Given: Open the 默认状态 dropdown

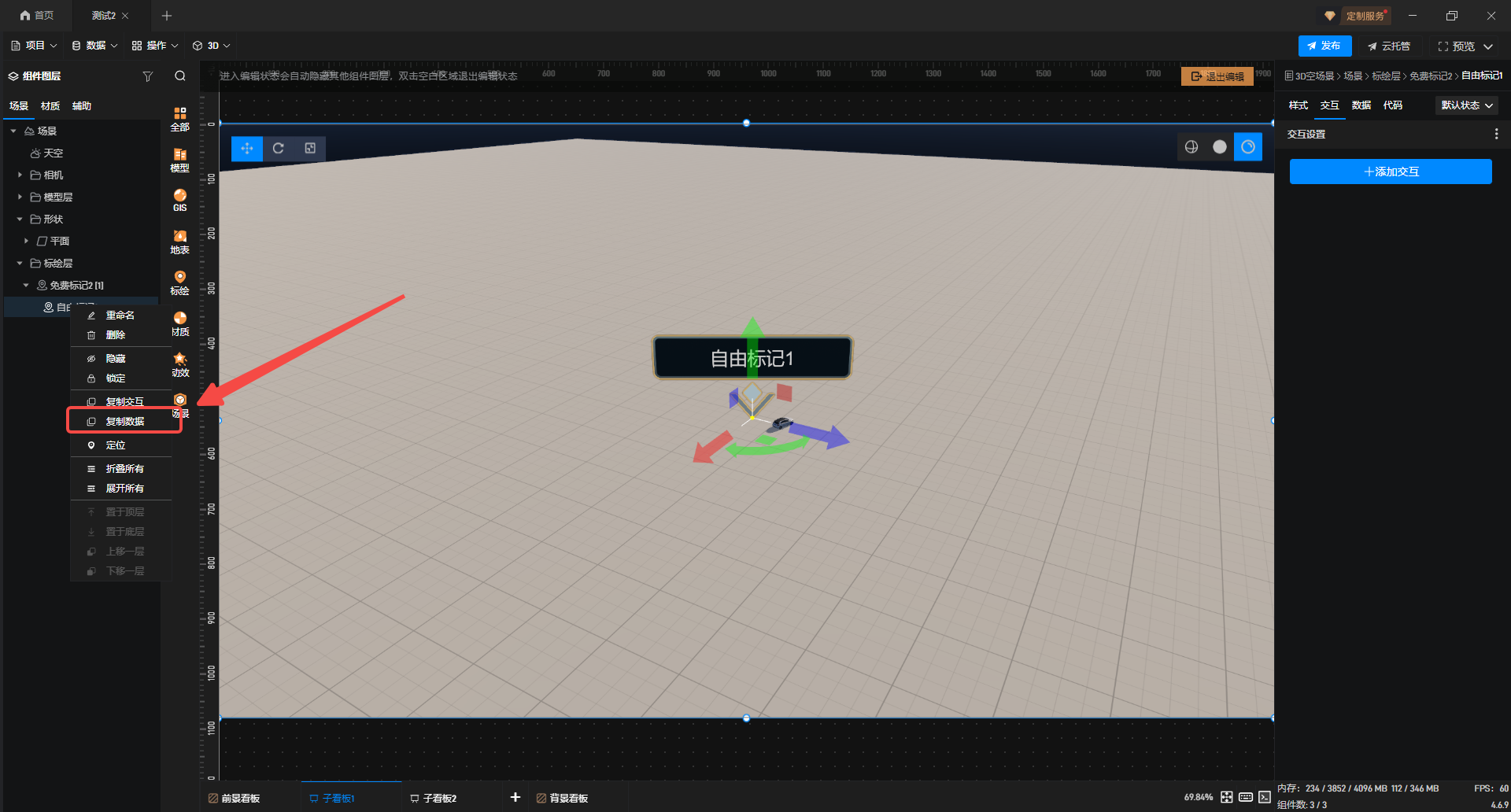Looking at the screenshot, I should [x=1466, y=105].
